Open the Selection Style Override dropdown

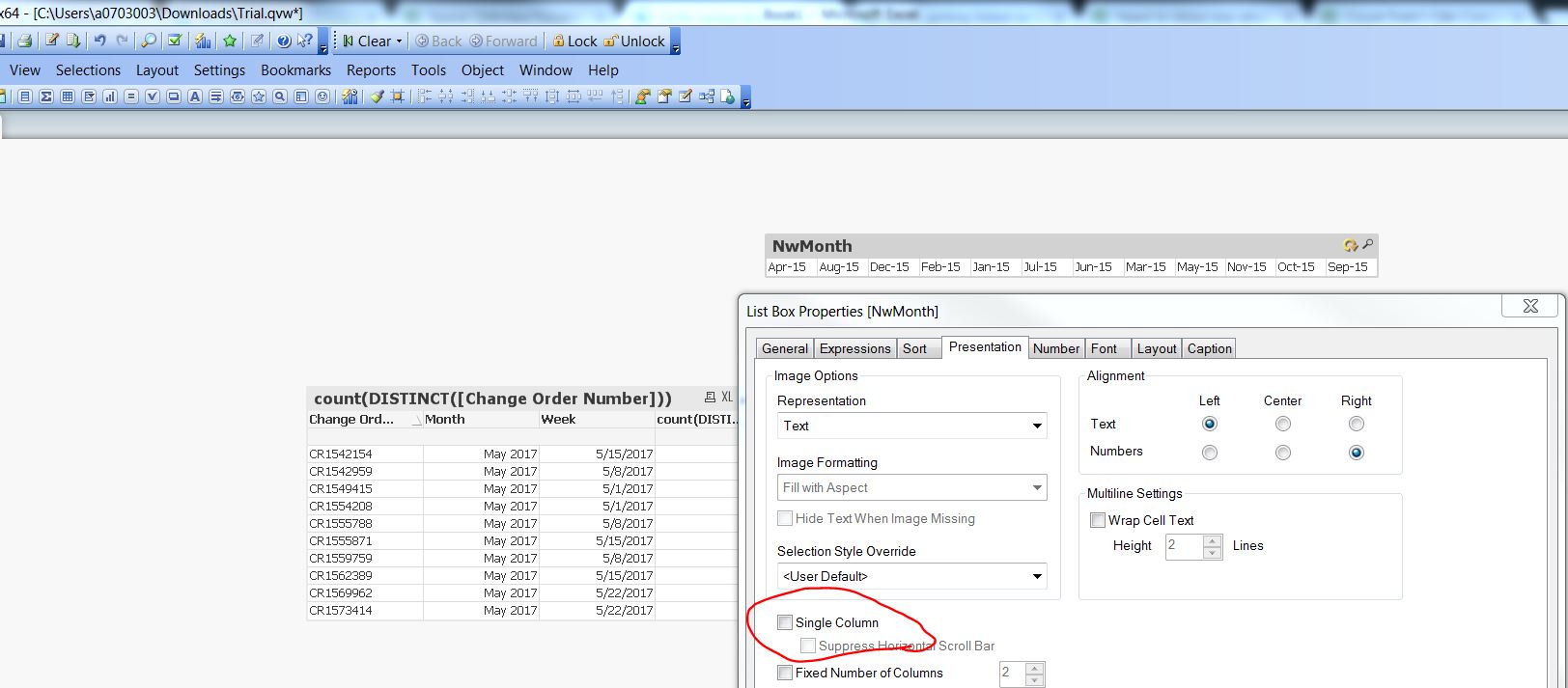[x=911, y=576]
